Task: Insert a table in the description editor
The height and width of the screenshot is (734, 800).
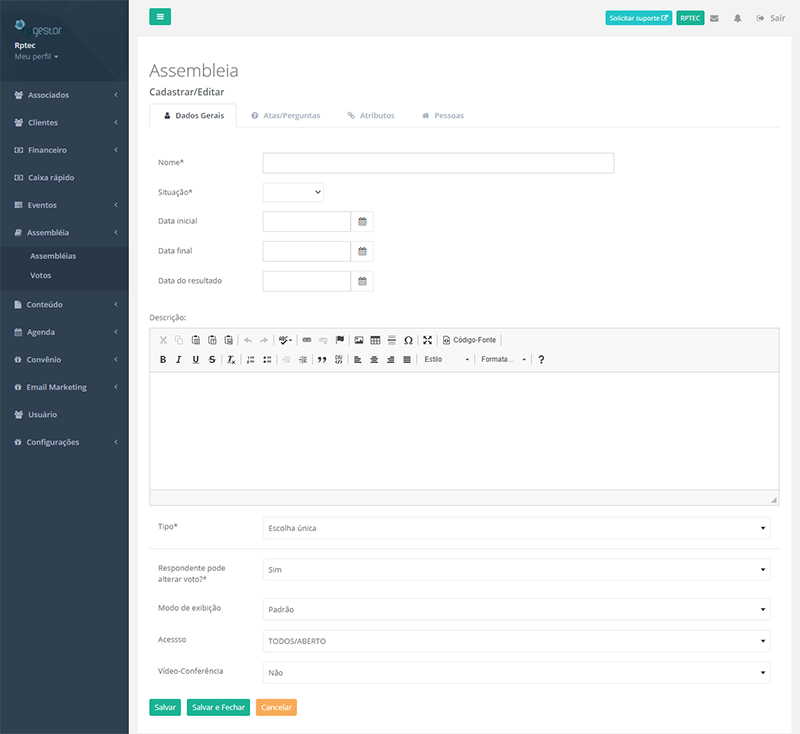Action: click(375, 340)
